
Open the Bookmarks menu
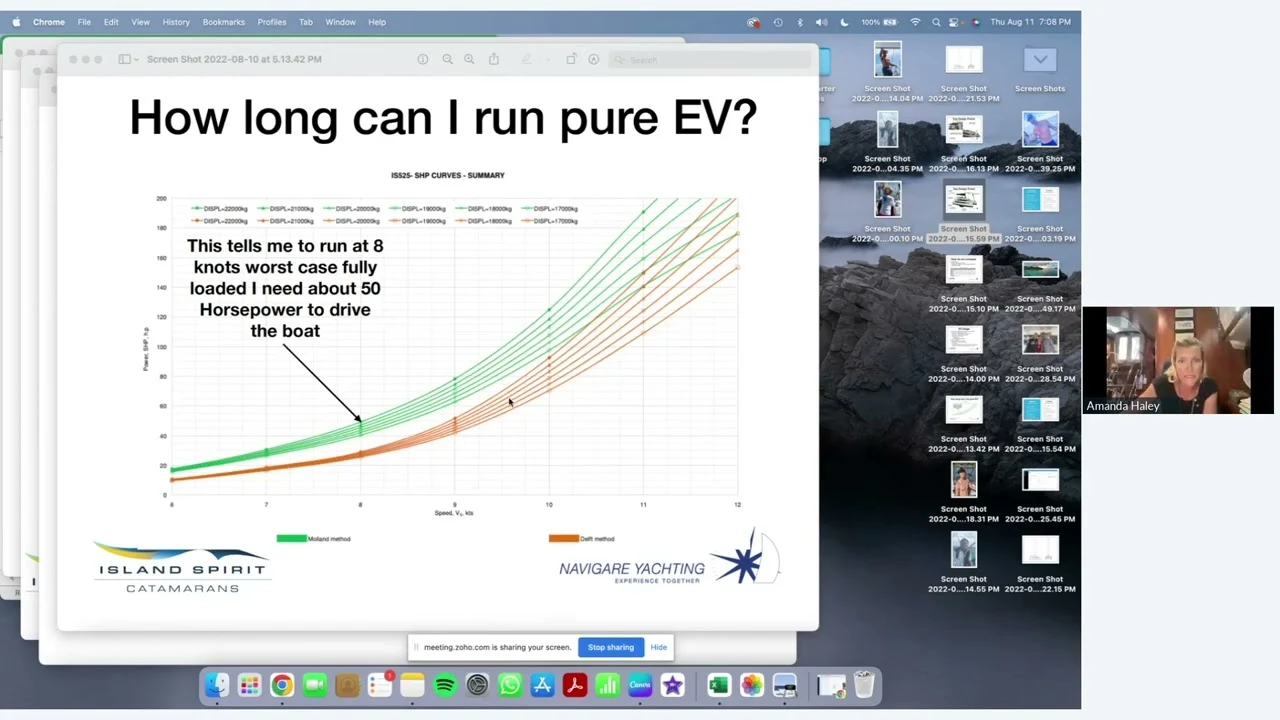224,22
